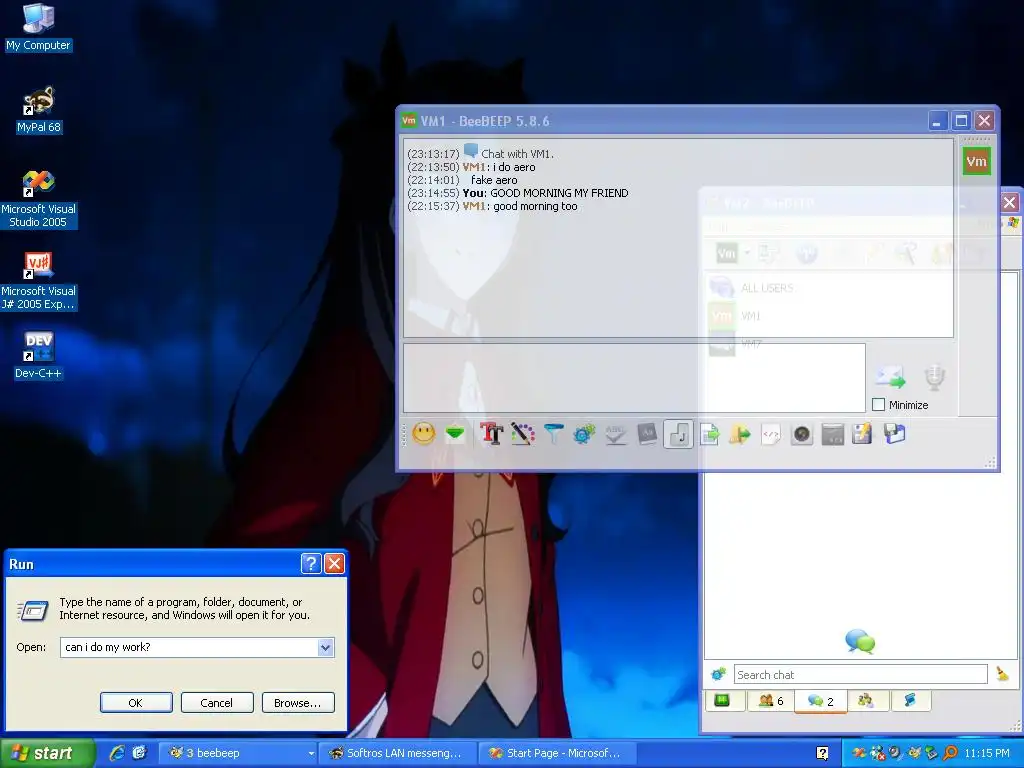The height and width of the screenshot is (768, 1024).
Task: Expand the 3 beebeep taskbar group
Action: pyautogui.click(x=238, y=753)
